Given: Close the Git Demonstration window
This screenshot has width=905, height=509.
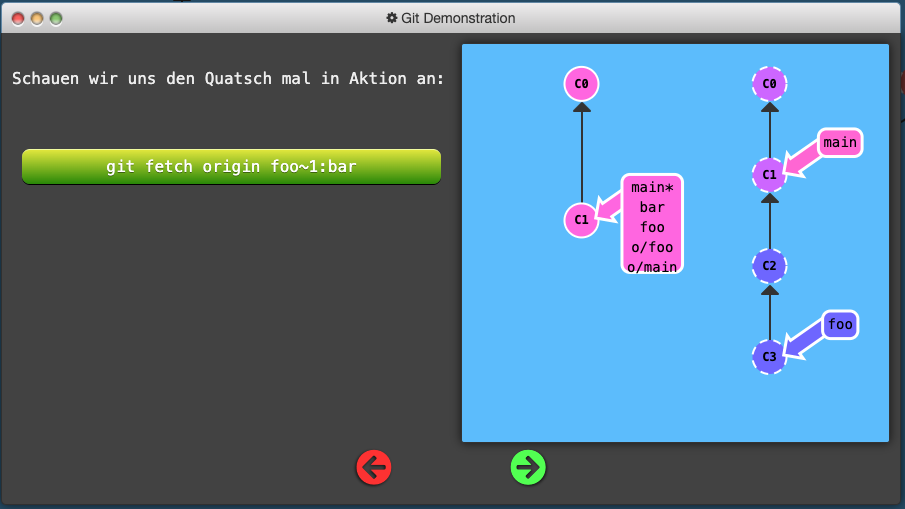Looking at the screenshot, I should (x=18, y=18).
